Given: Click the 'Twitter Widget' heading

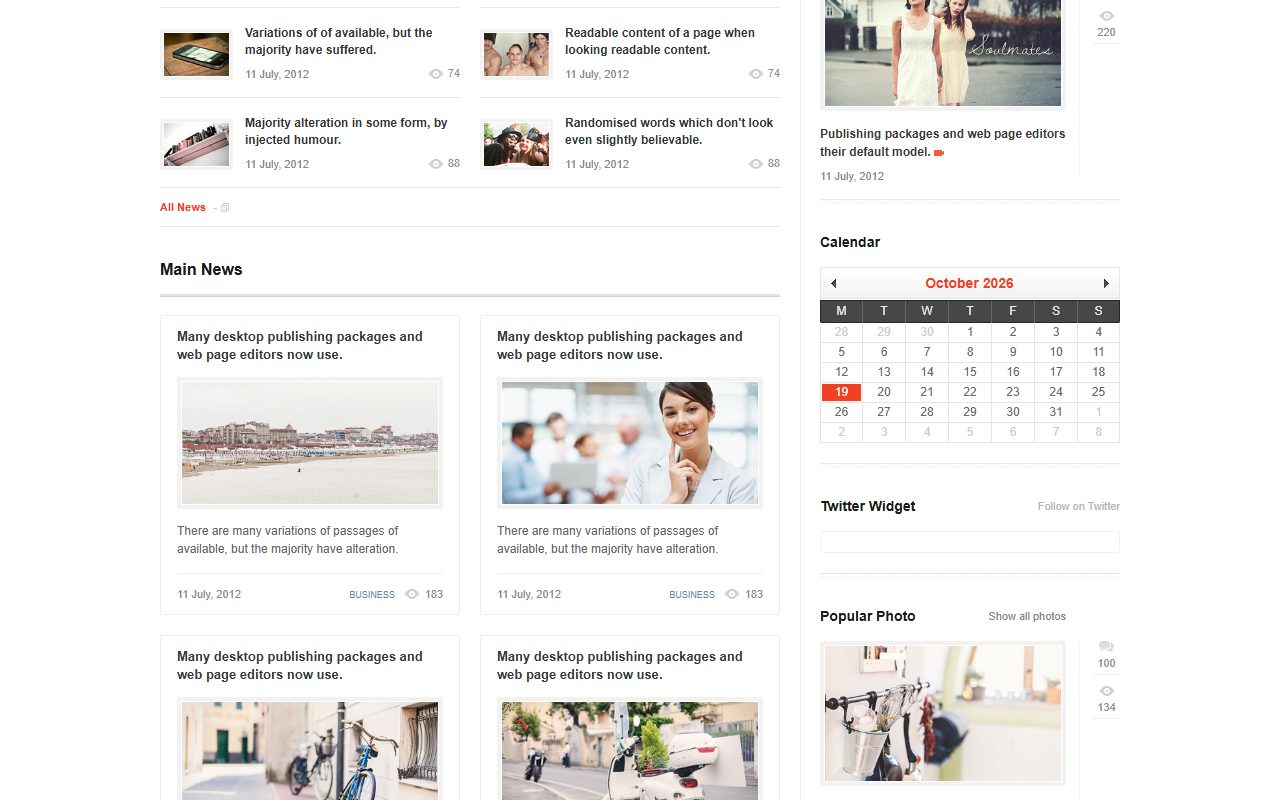Looking at the screenshot, I should click(868, 506).
